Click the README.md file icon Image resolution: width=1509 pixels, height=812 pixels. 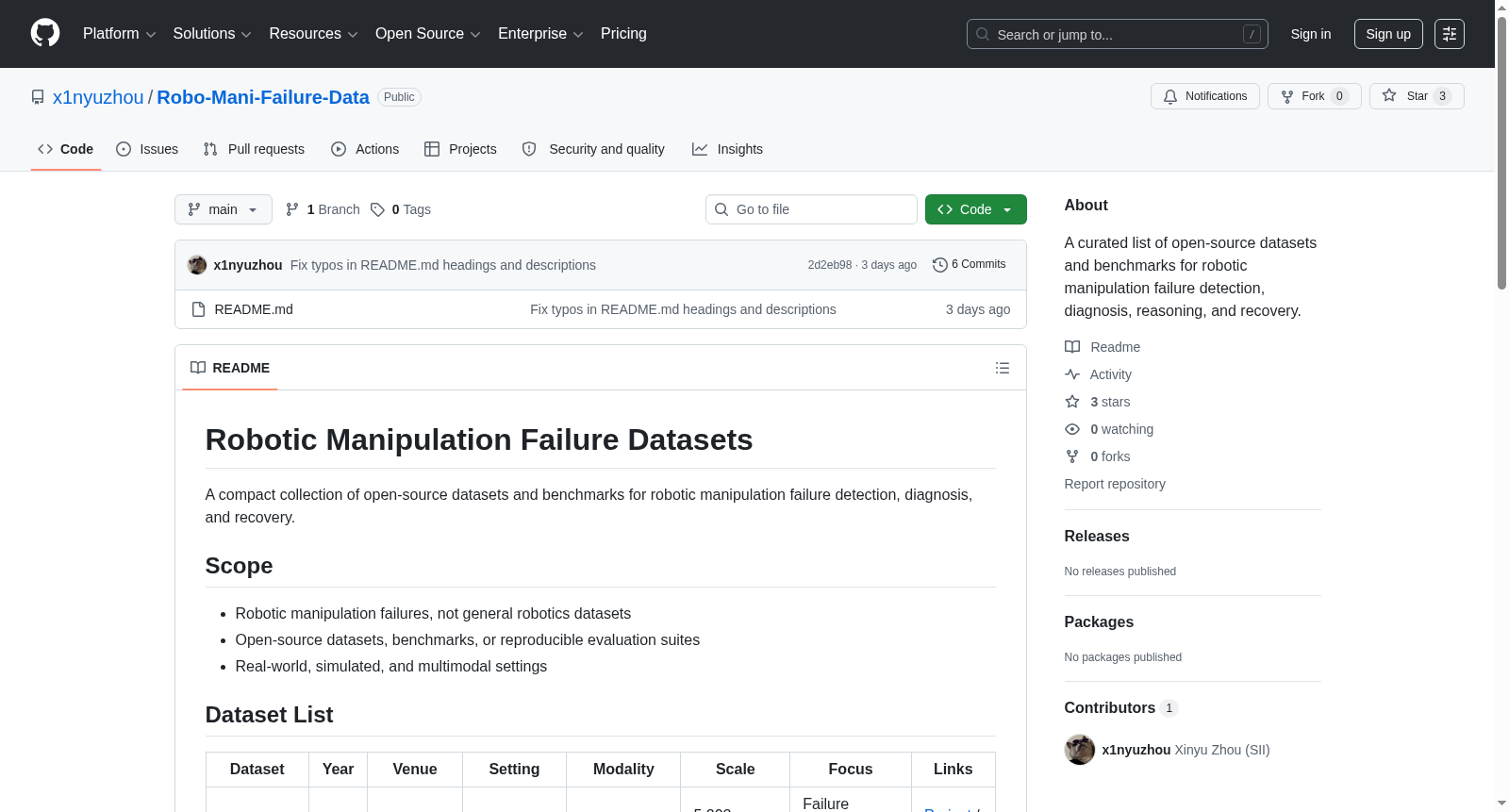(198, 309)
